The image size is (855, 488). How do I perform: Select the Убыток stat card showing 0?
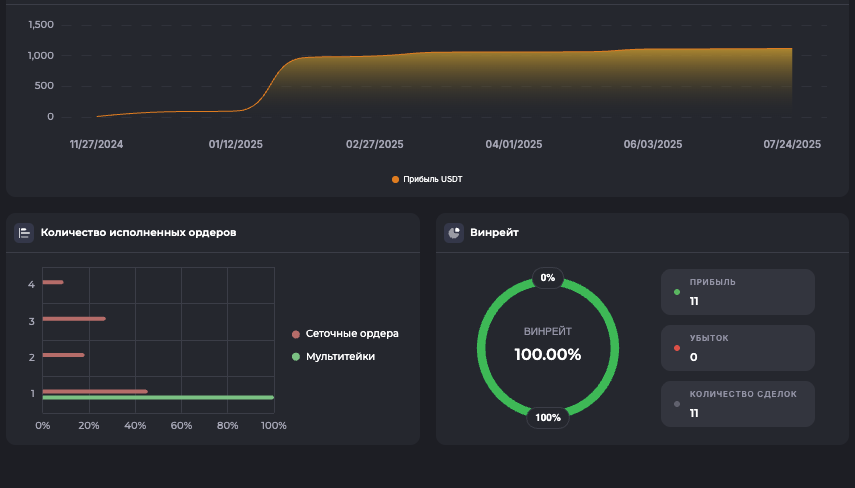coord(738,348)
